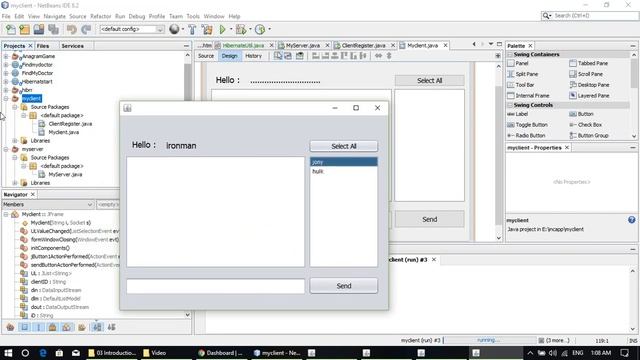
Task: Open the editor tabs list dropdown arrow
Action: coord(491,44)
